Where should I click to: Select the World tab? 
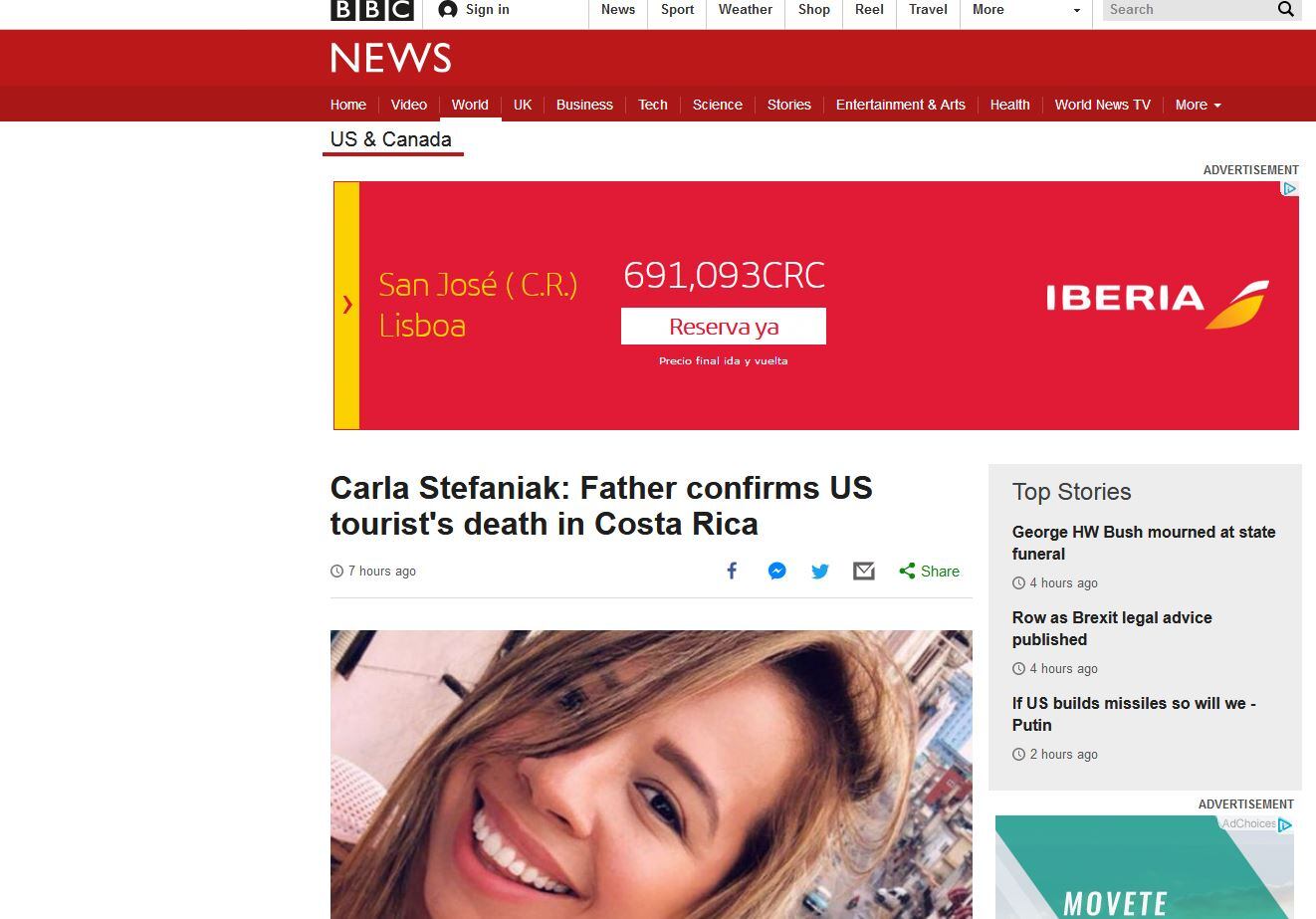click(470, 105)
